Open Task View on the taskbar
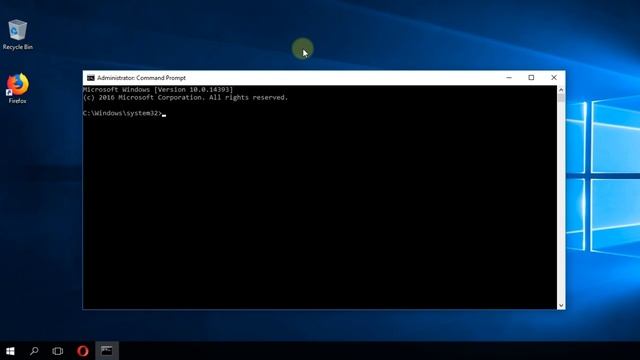Screen dimensions: 640x360 click(58, 351)
